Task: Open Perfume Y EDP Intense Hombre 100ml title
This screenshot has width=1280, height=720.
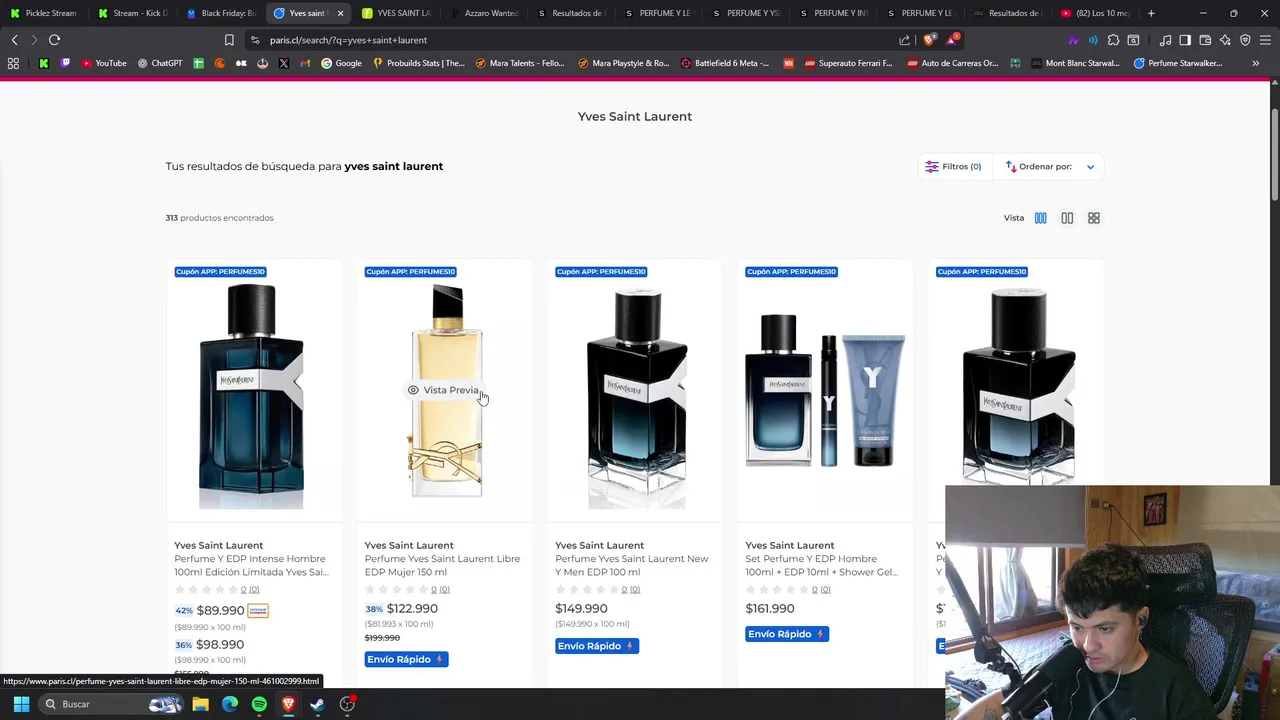Action: click(x=251, y=565)
